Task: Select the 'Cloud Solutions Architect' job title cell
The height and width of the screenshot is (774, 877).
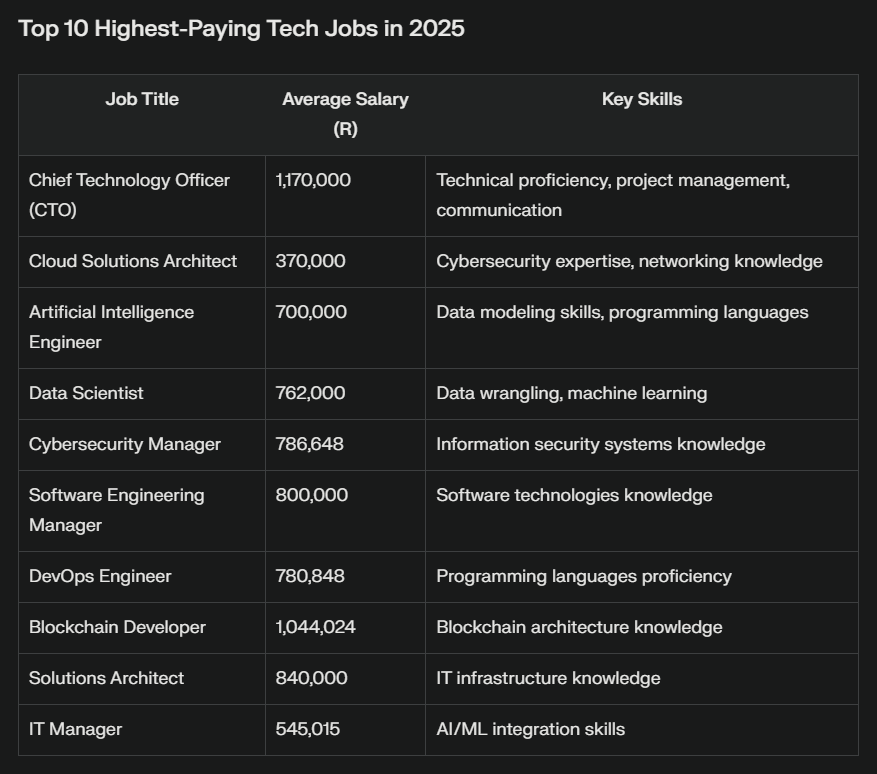Action: pos(133,261)
